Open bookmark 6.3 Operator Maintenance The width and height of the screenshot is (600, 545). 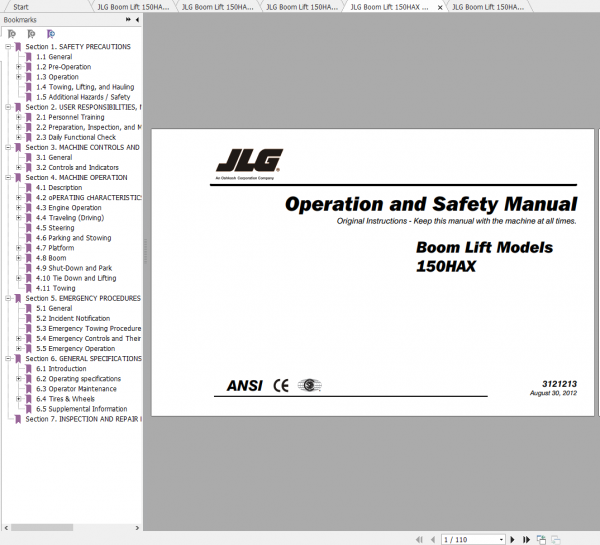(x=76, y=389)
